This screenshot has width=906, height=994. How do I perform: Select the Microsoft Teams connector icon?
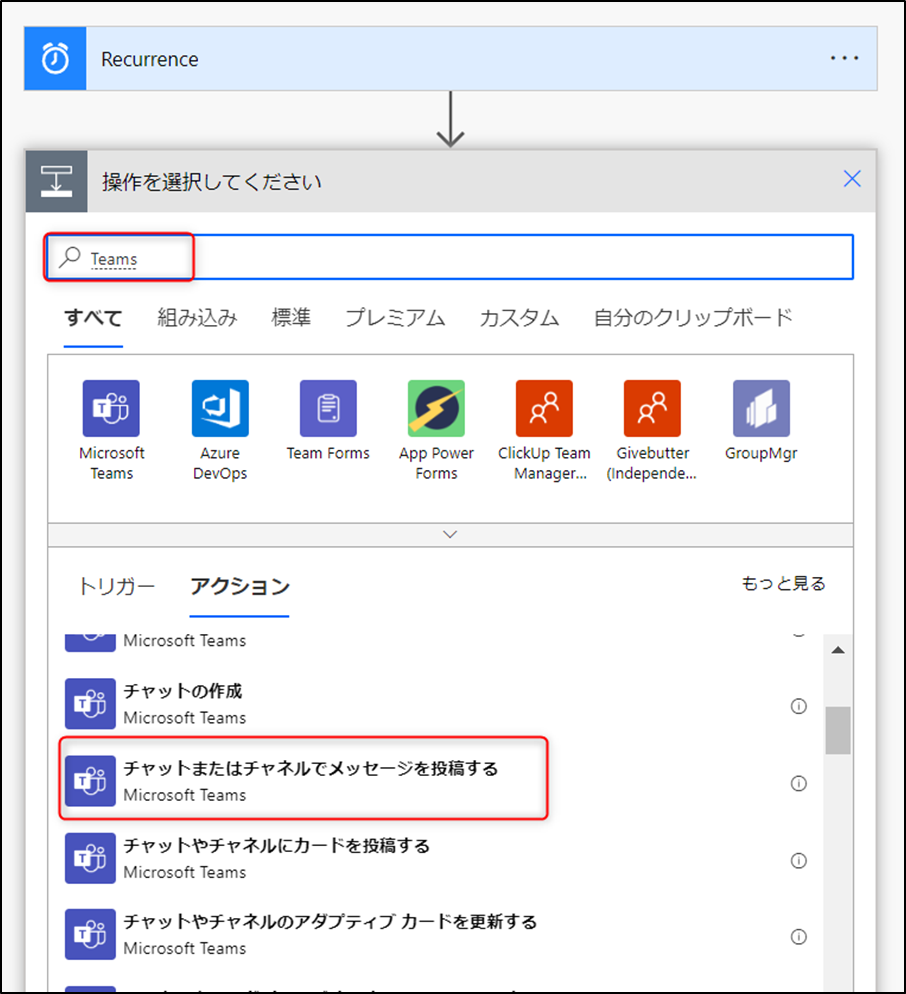coord(111,409)
